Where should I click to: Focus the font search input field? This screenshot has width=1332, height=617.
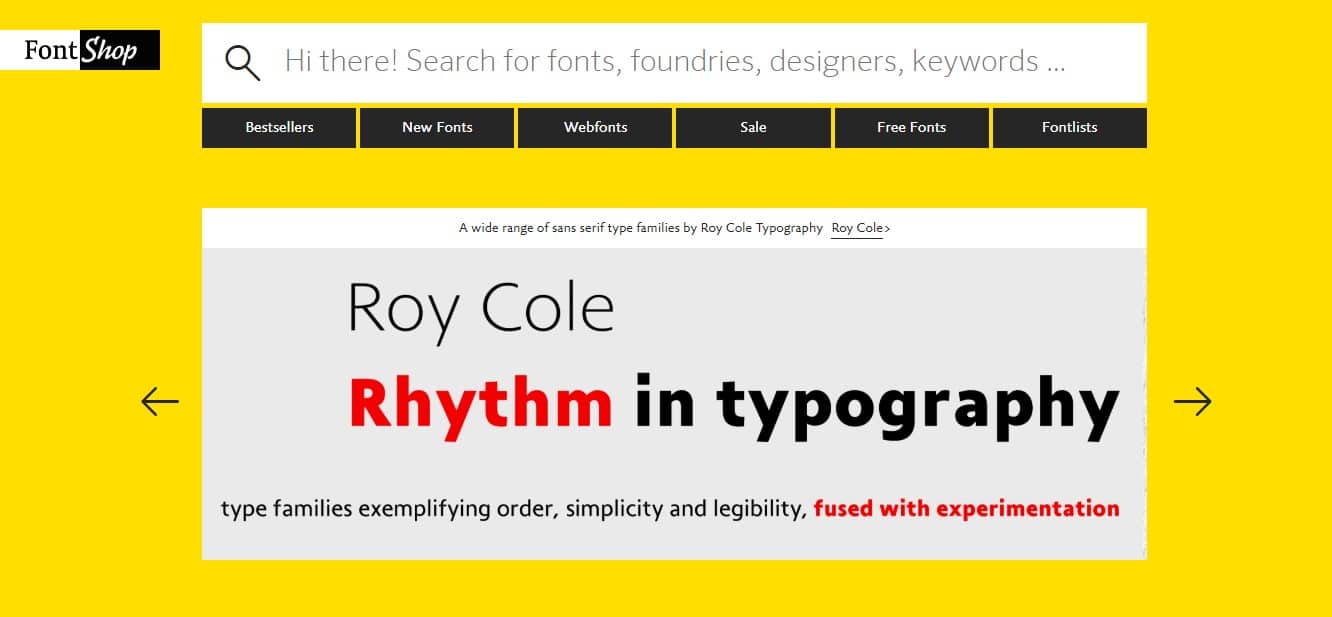pyautogui.click(x=675, y=62)
